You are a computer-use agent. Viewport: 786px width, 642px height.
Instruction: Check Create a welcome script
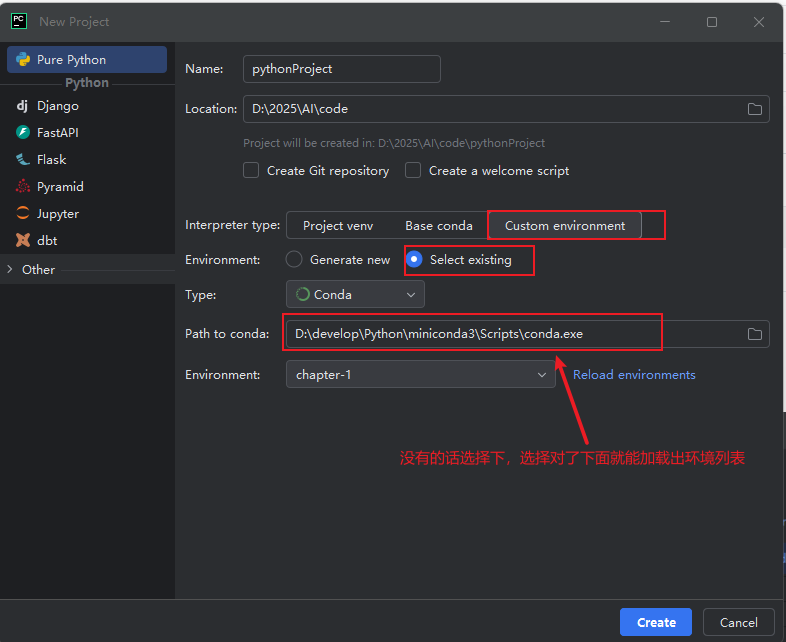click(413, 171)
